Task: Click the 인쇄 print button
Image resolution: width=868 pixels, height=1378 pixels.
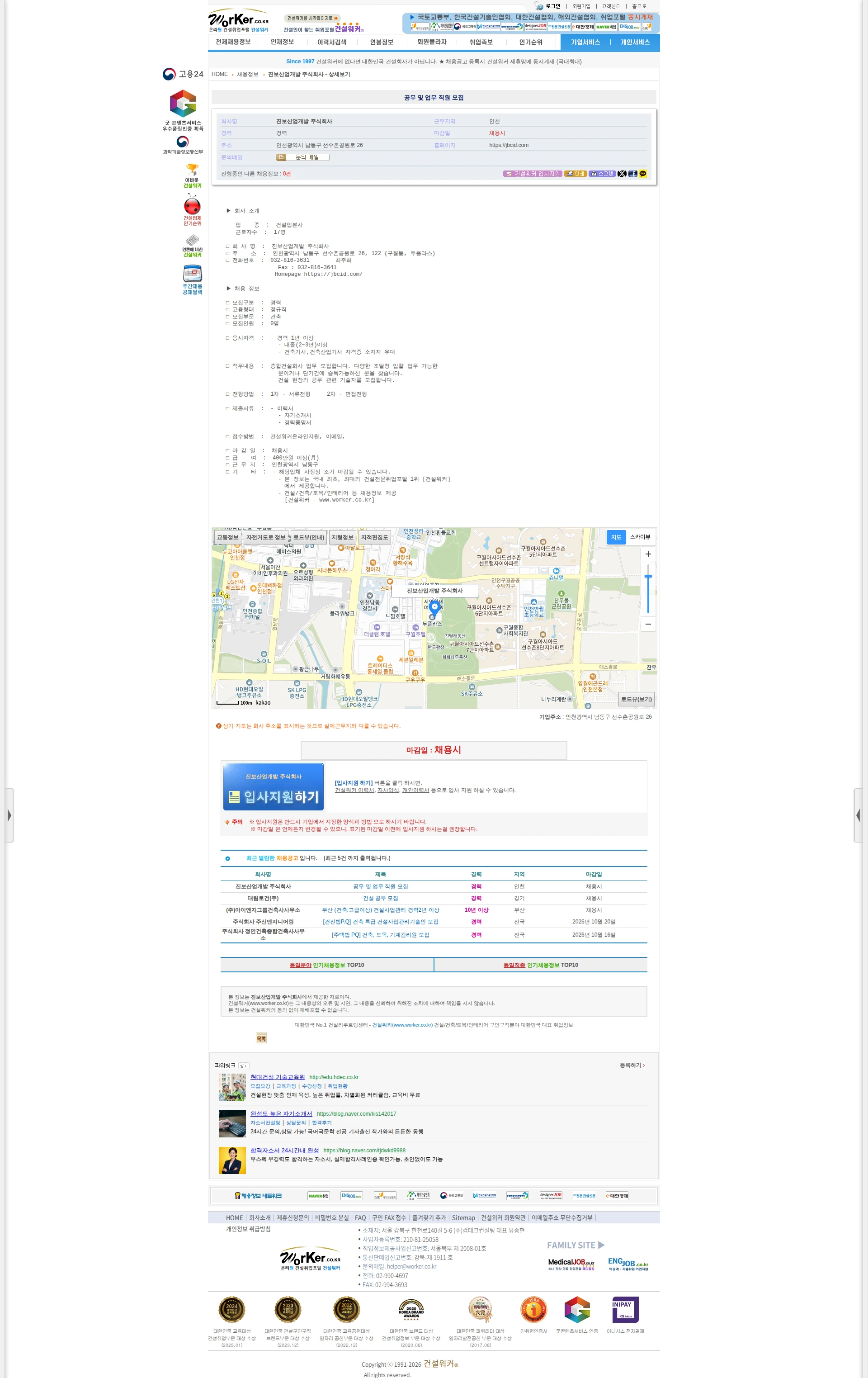Action: [x=576, y=173]
